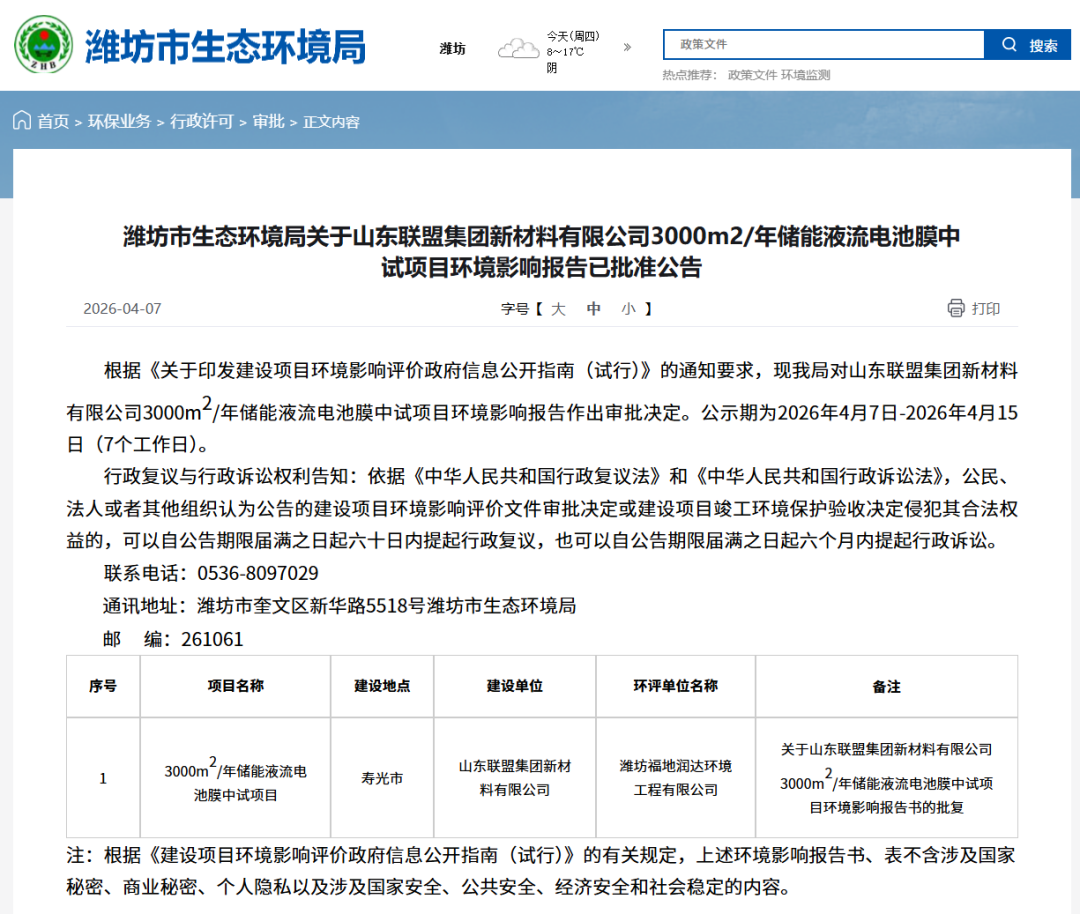Set font size to 中
This screenshot has height=914, width=1080.
click(593, 309)
